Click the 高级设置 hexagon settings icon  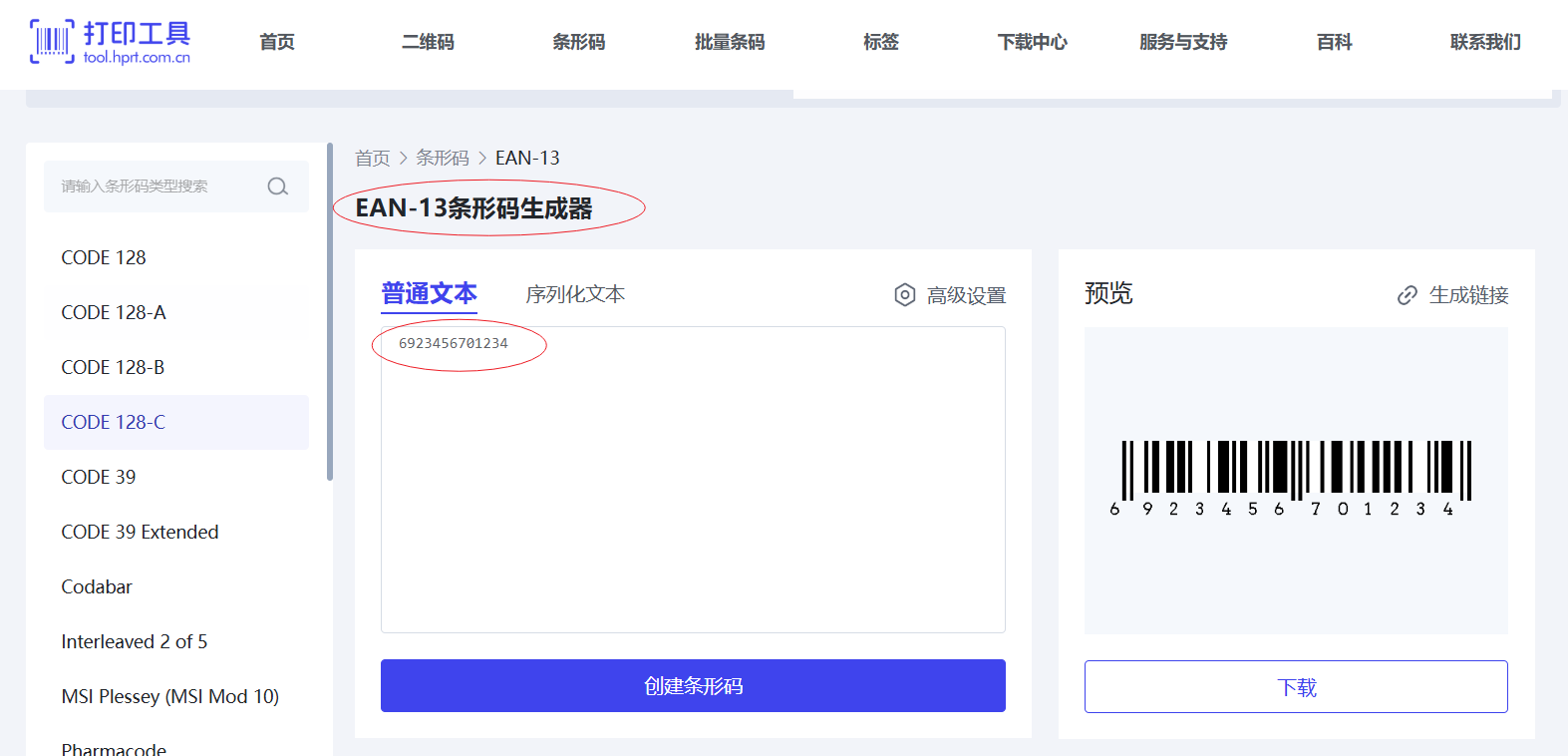point(904,295)
